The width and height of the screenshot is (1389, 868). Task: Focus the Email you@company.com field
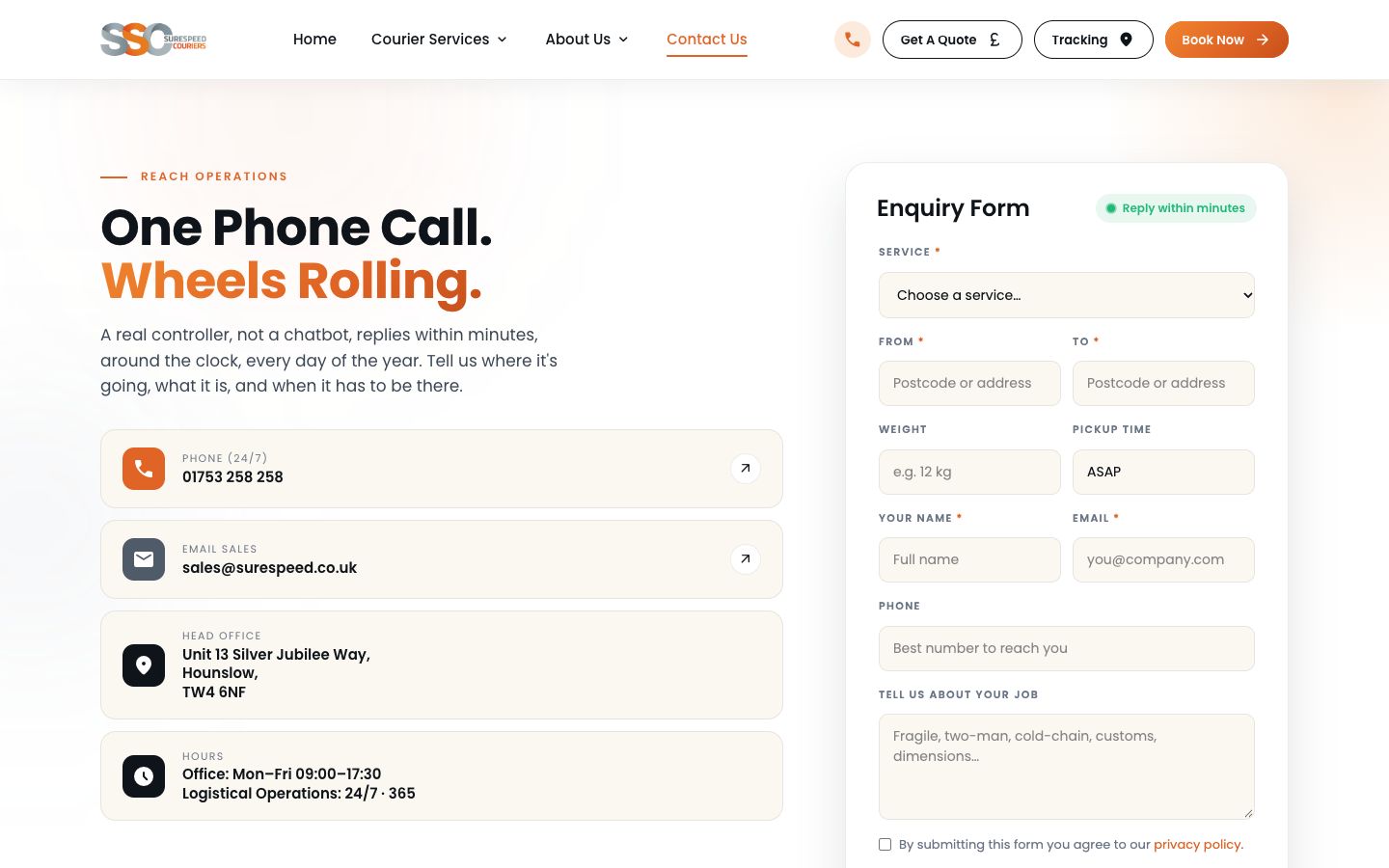(x=1163, y=560)
